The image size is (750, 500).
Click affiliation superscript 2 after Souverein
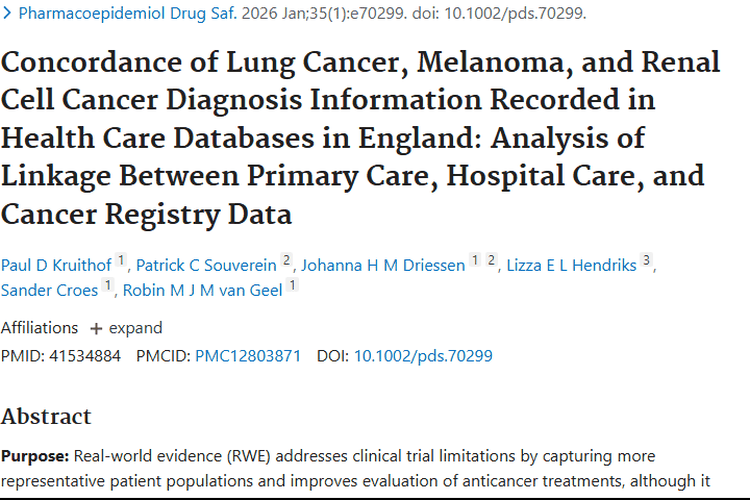286,262
